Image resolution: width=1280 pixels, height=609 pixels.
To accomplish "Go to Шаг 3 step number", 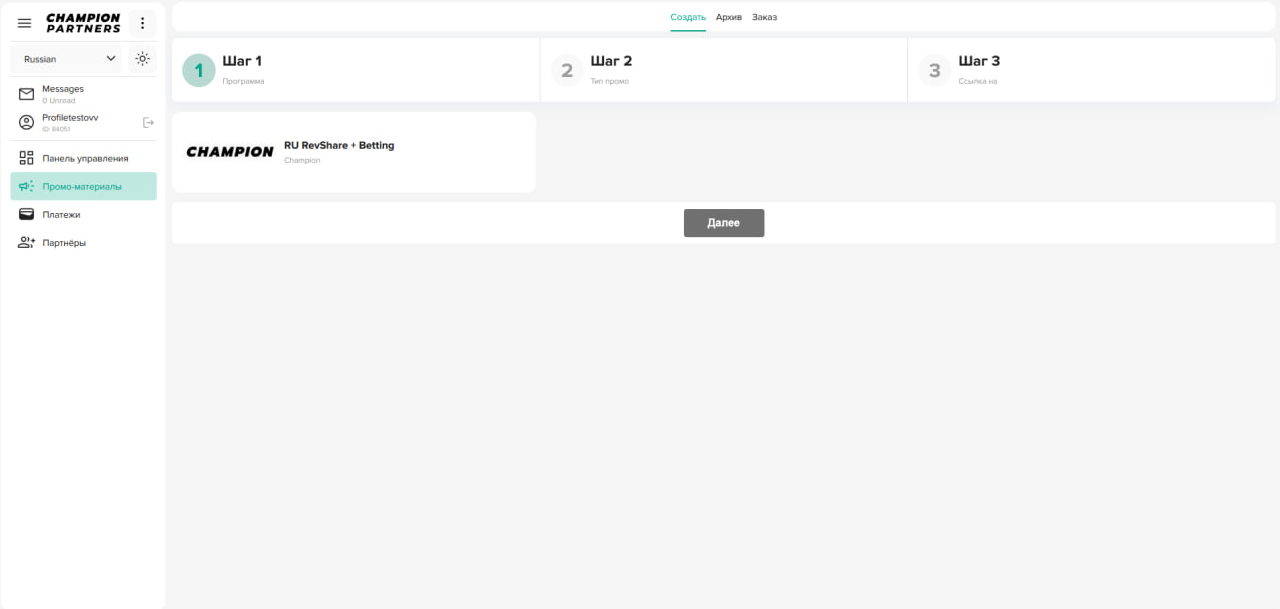I will coord(935,70).
